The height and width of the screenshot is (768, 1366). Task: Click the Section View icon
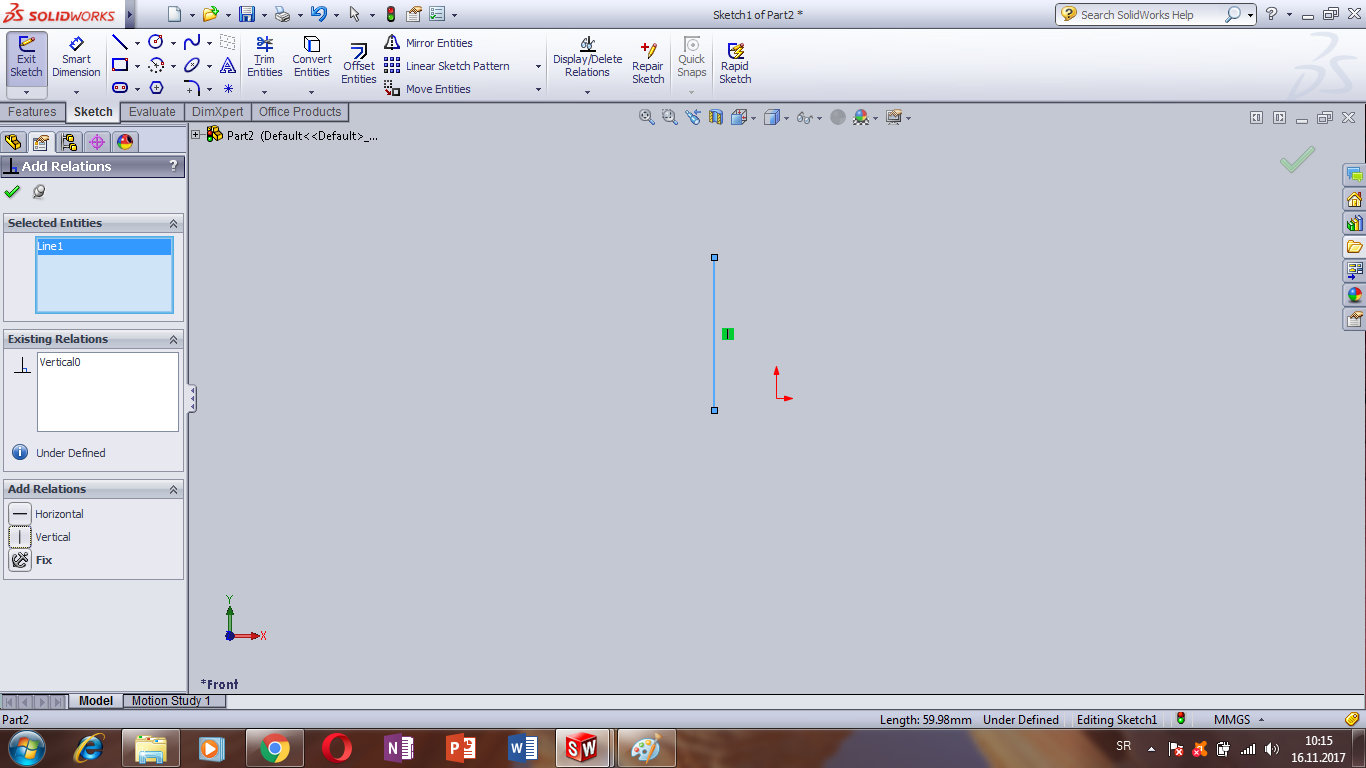[715, 117]
